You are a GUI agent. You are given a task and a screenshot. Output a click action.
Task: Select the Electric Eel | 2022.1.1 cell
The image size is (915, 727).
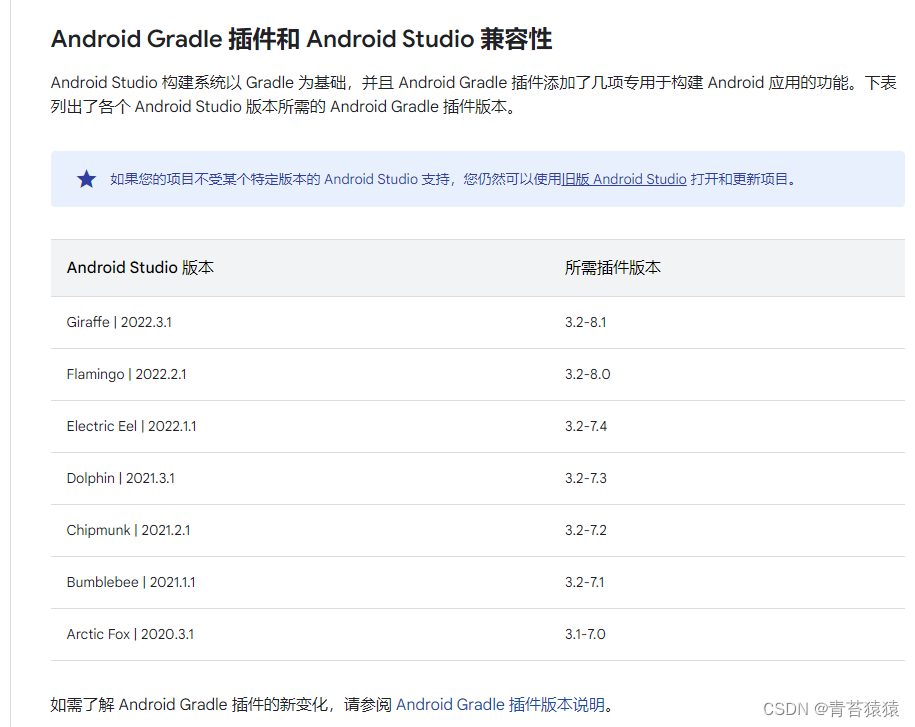pos(131,427)
